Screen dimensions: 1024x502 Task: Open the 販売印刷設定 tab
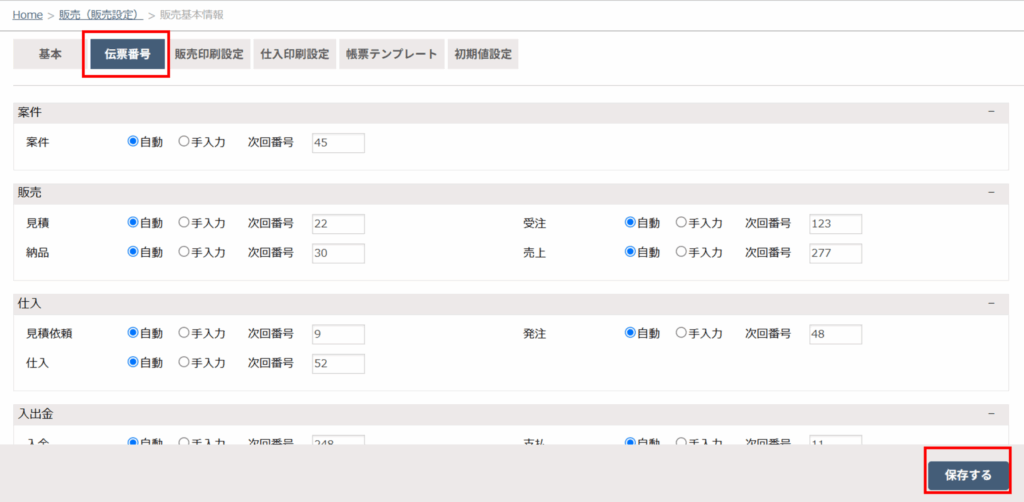pyautogui.click(x=209, y=55)
